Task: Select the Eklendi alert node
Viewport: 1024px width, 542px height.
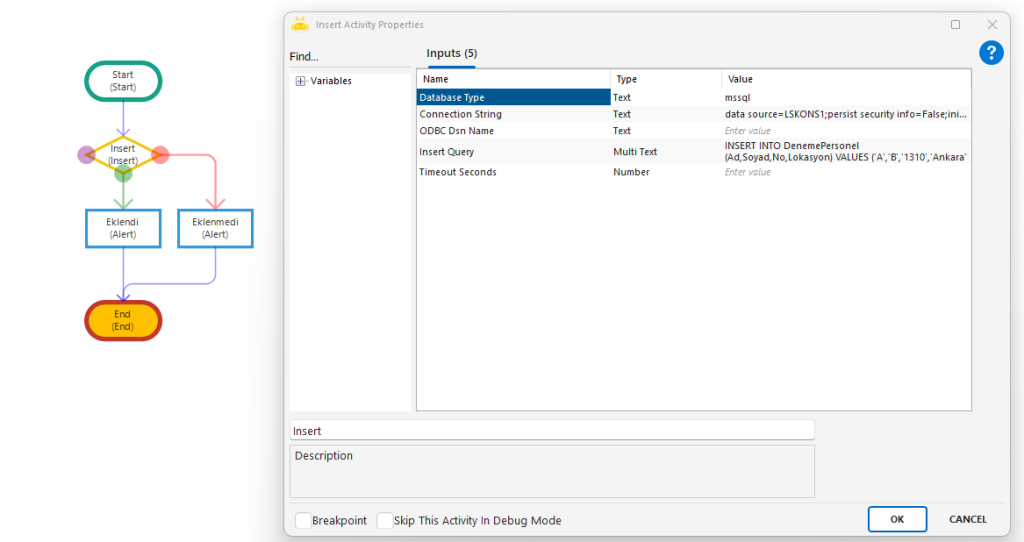Action: (123, 228)
